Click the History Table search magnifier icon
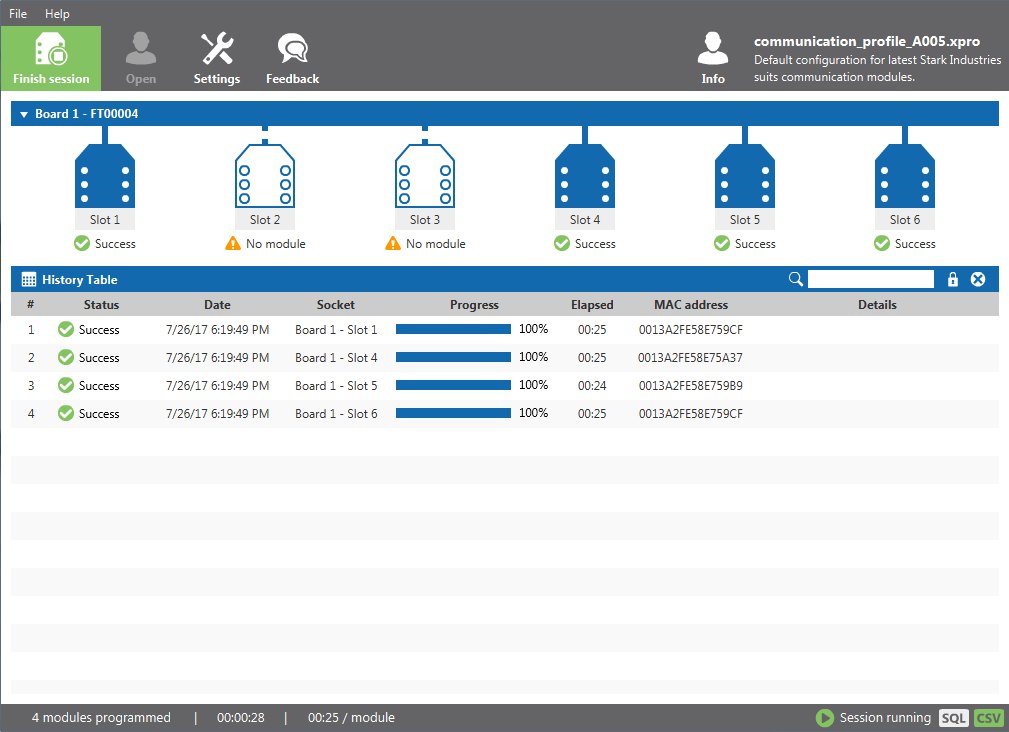Viewport: 1009px width, 732px height. [796, 279]
